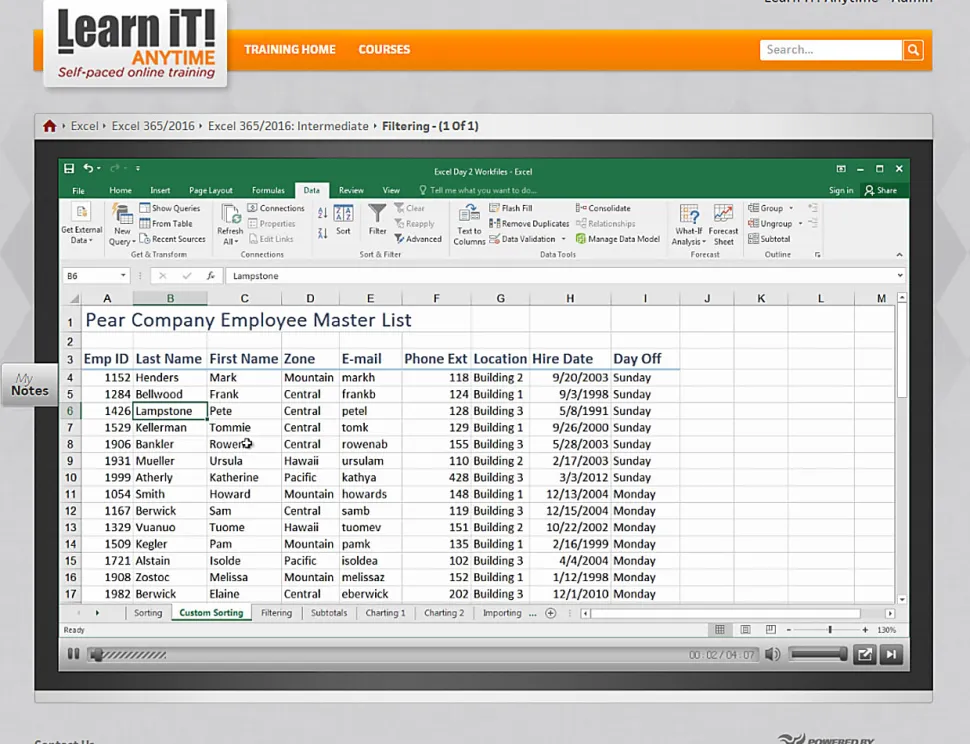The image size is (970, 744).
Task: Customize Quick Access Toolbar dropdown
Action: [138, 168]
